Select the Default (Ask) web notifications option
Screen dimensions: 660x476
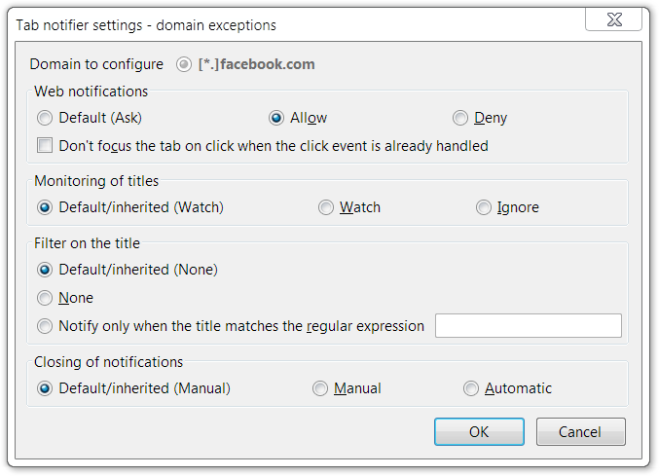tap(45, 118)
